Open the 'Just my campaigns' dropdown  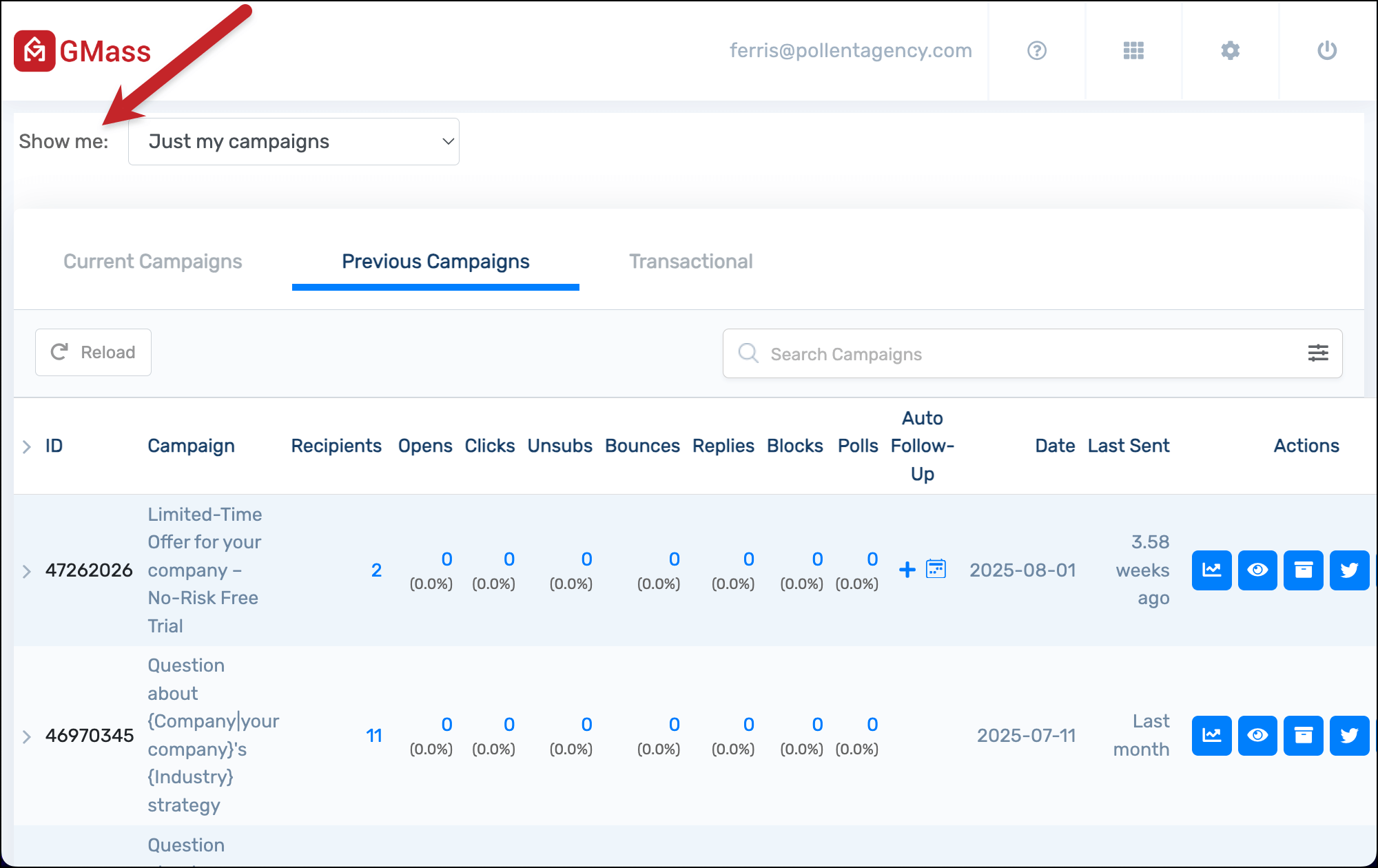294,142
